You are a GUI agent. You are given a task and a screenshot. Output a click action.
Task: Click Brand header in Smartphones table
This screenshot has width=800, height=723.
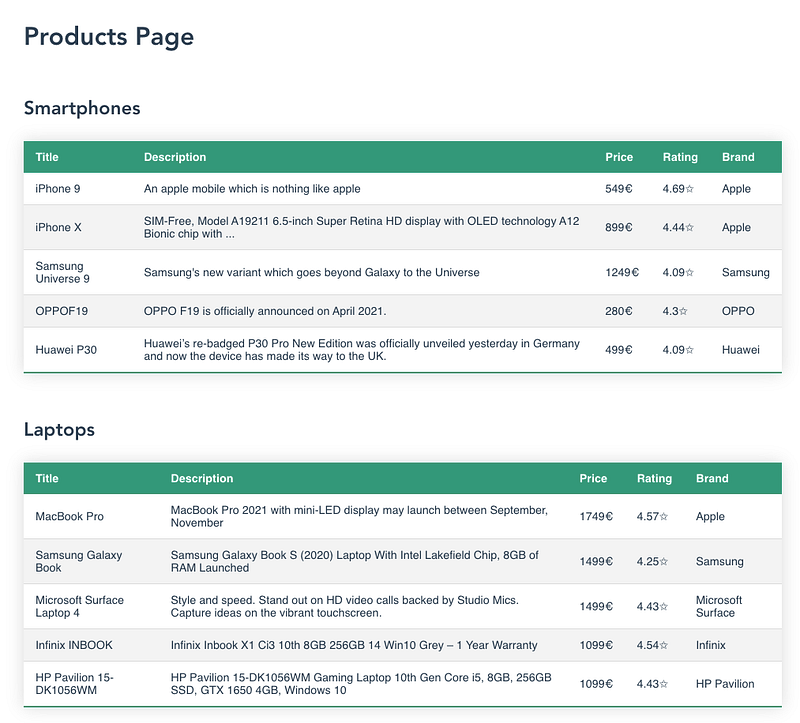point(738,157)
